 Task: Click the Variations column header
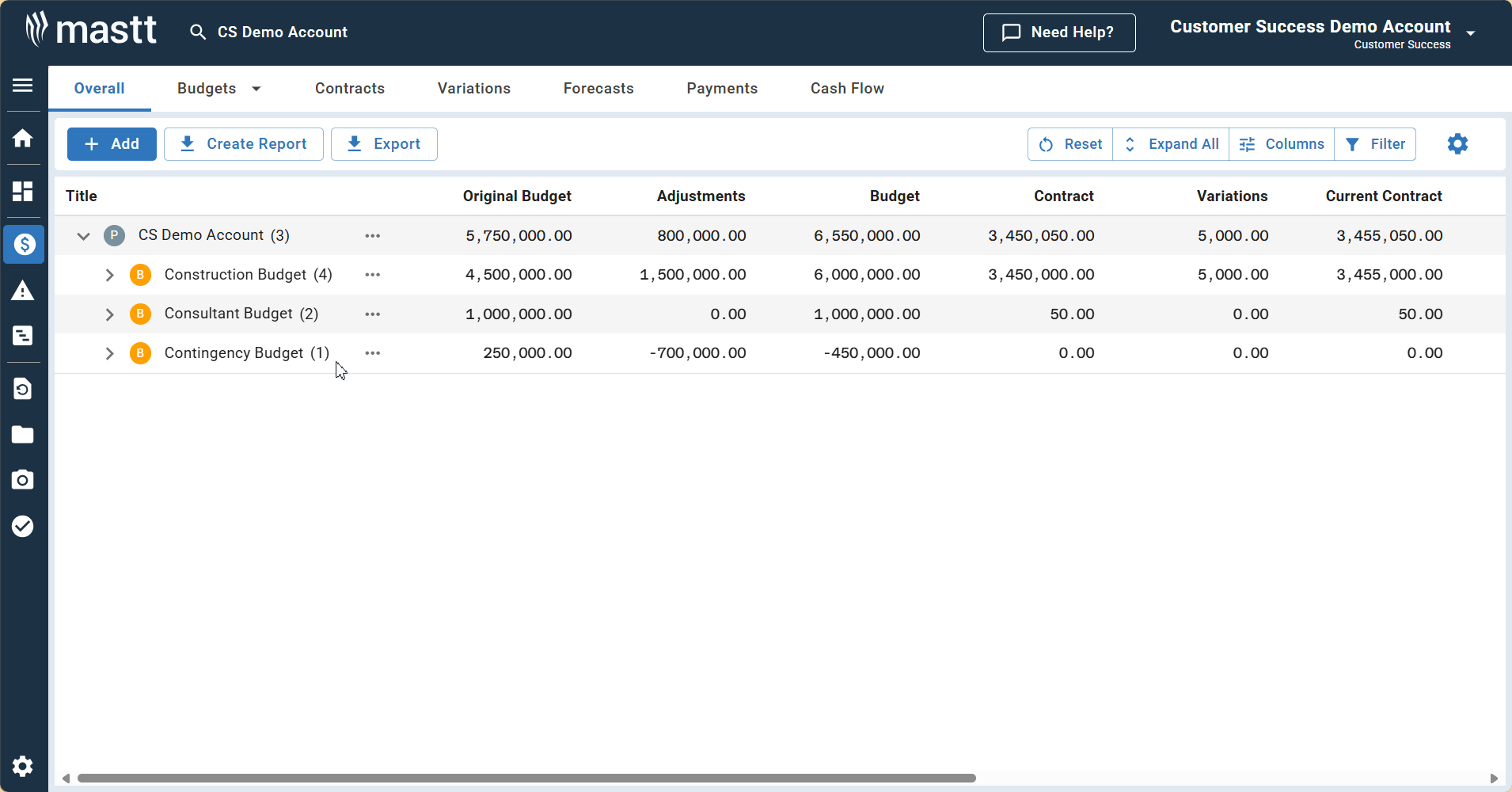point(1232,196)
